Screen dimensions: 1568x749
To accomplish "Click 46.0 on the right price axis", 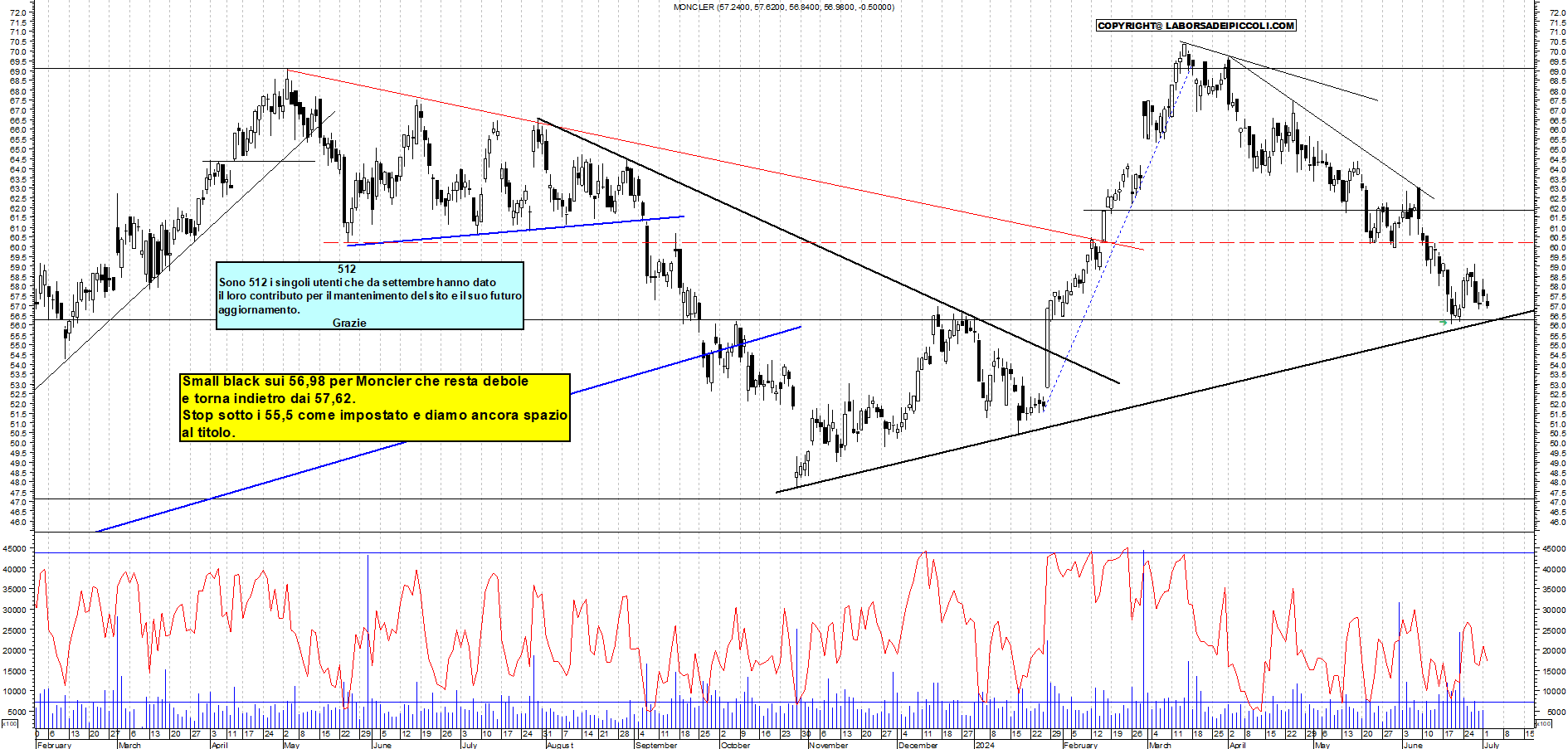I will (x=1557, y=522).
